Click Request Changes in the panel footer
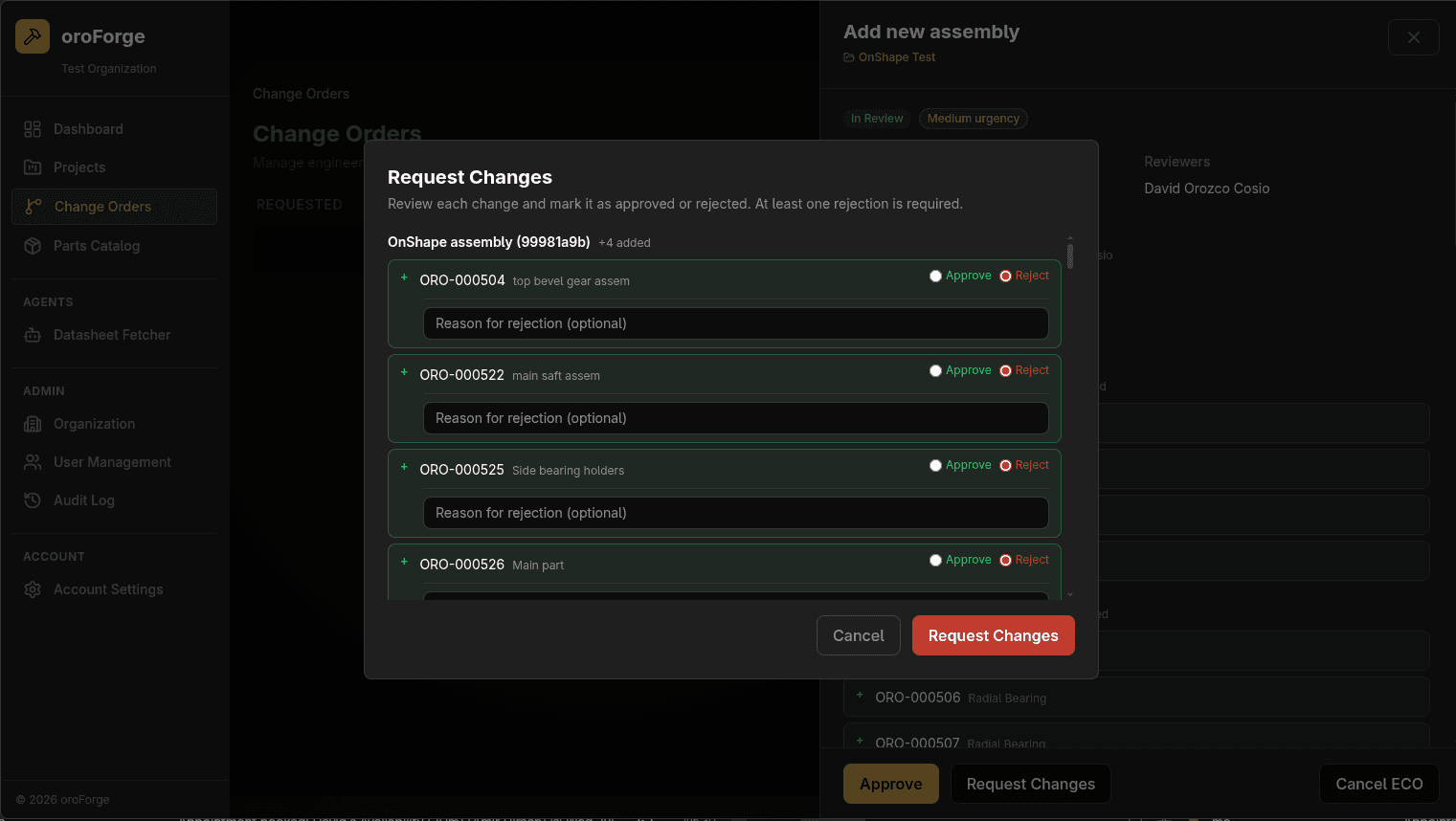The height and width of the screenshot is (821, 1456). click(x=1031, y=784)
